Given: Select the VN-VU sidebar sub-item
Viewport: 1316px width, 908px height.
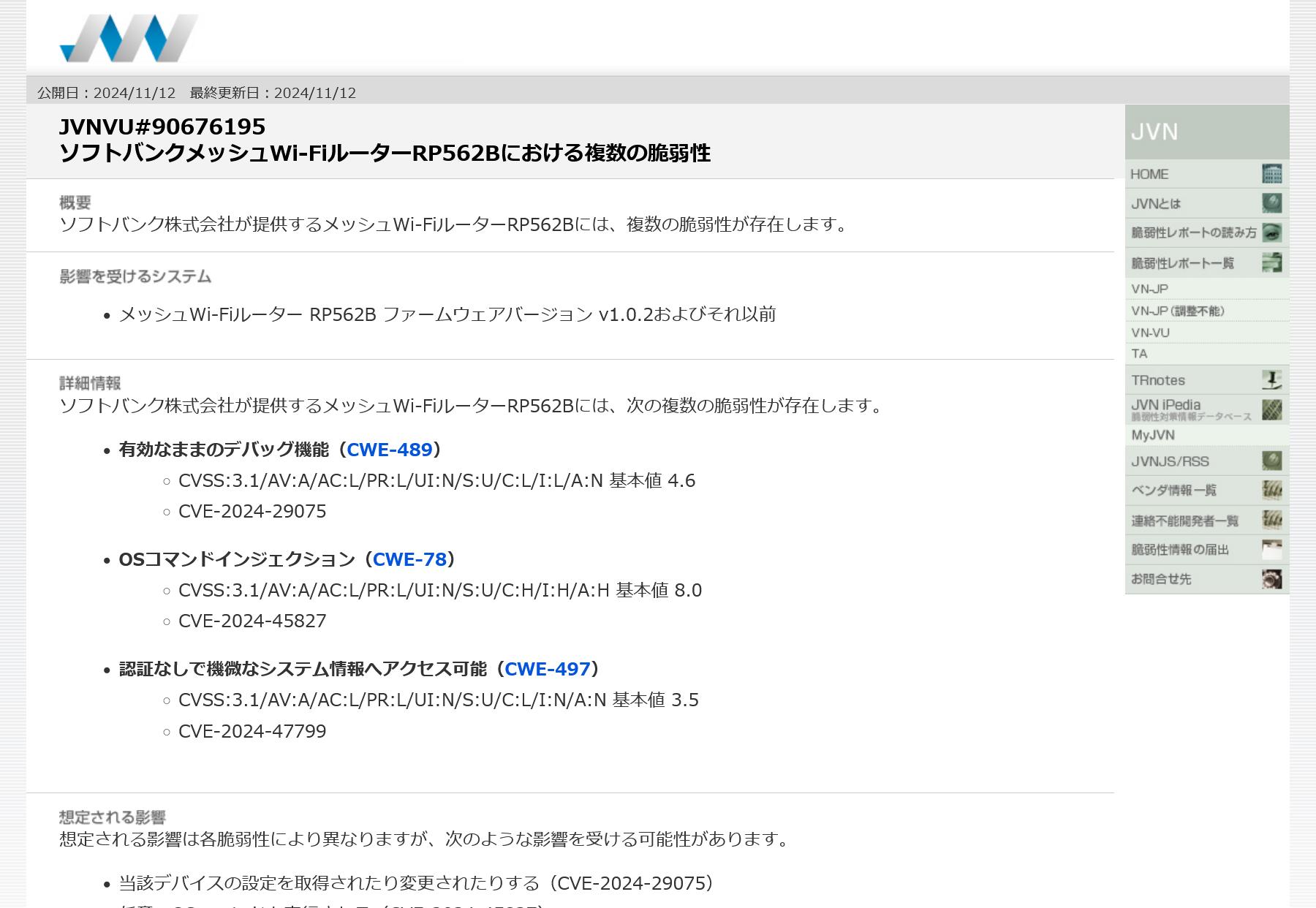Looking at the screenshot, I should (1207, 333).
